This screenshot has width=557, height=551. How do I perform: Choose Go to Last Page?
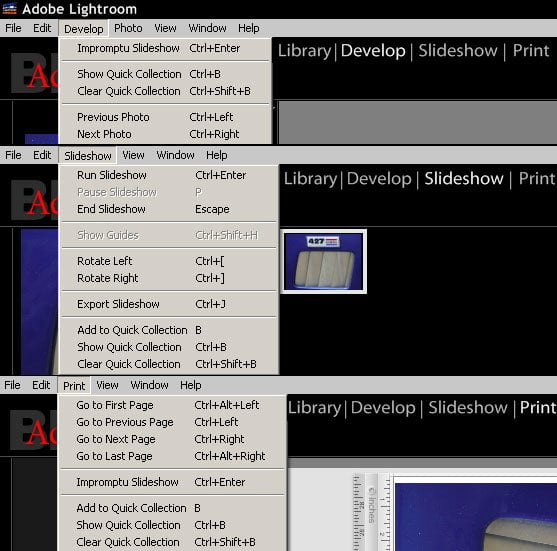click(172, 457)
